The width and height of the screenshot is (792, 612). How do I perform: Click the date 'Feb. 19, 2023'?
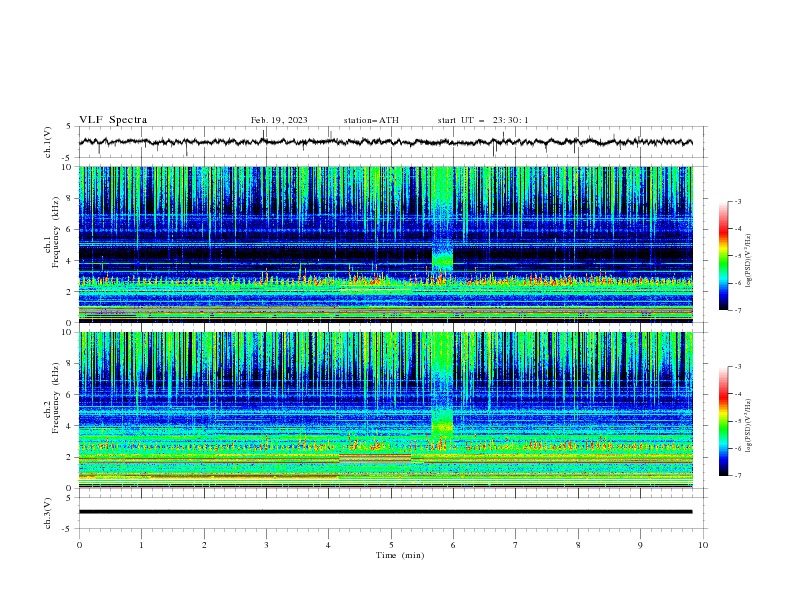(279, 120)
